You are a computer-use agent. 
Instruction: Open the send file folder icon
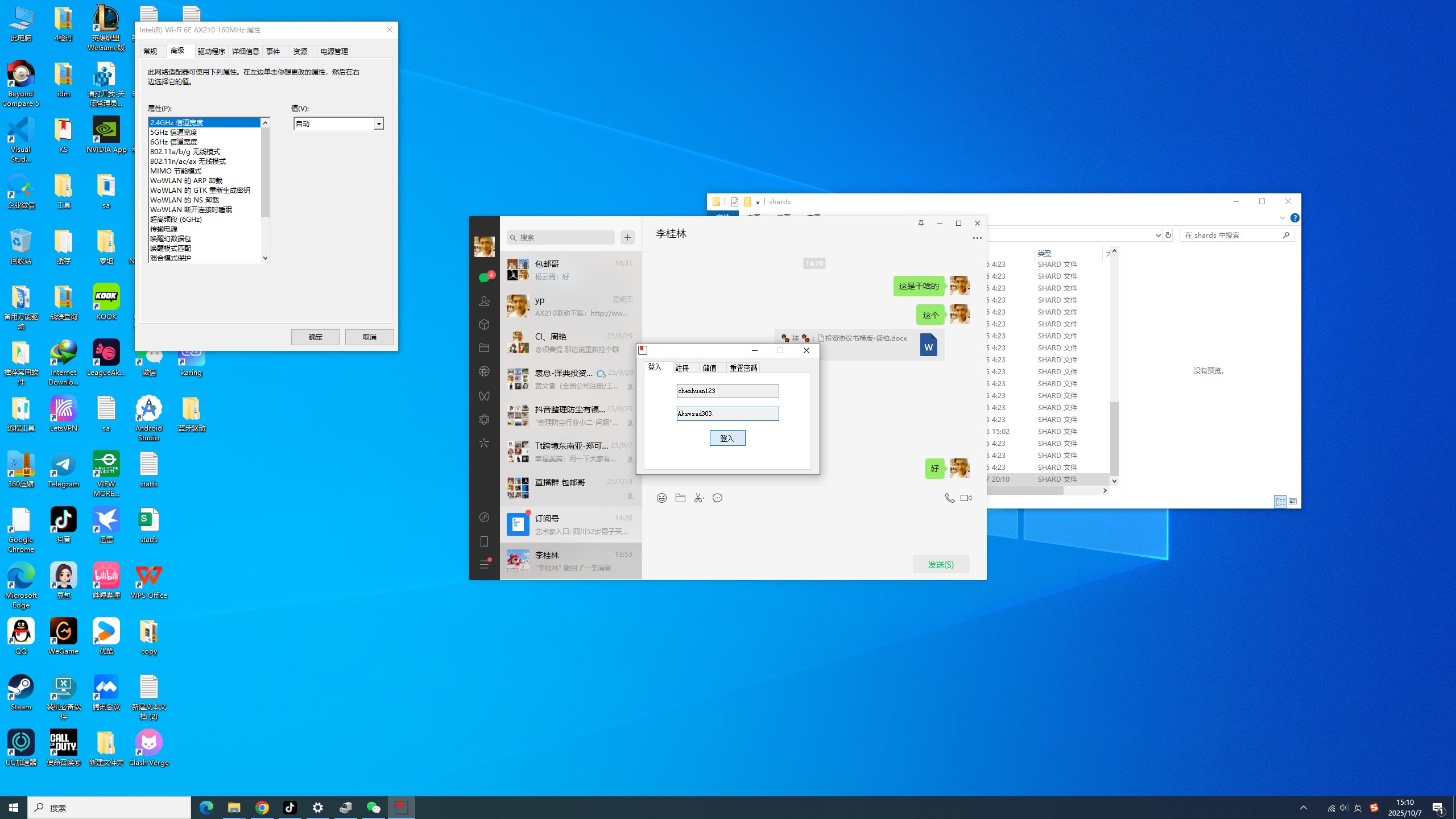click(x=680, y=498)
